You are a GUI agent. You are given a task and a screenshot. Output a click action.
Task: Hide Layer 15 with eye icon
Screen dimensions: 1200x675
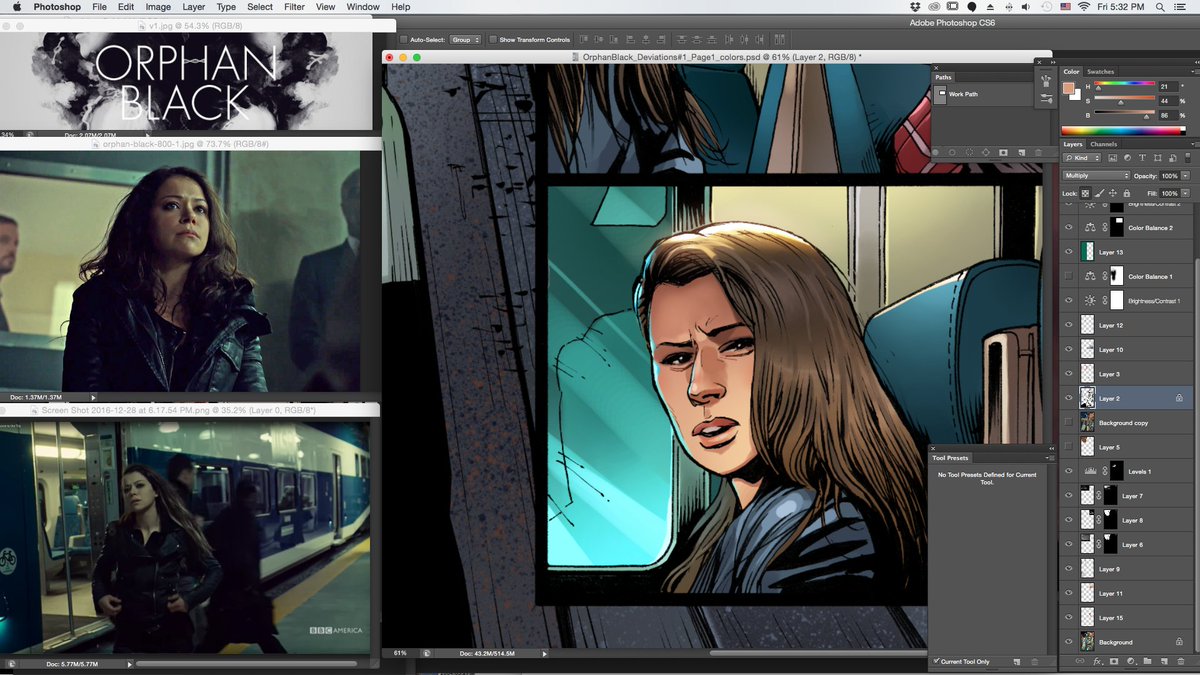click(1068, 618)
